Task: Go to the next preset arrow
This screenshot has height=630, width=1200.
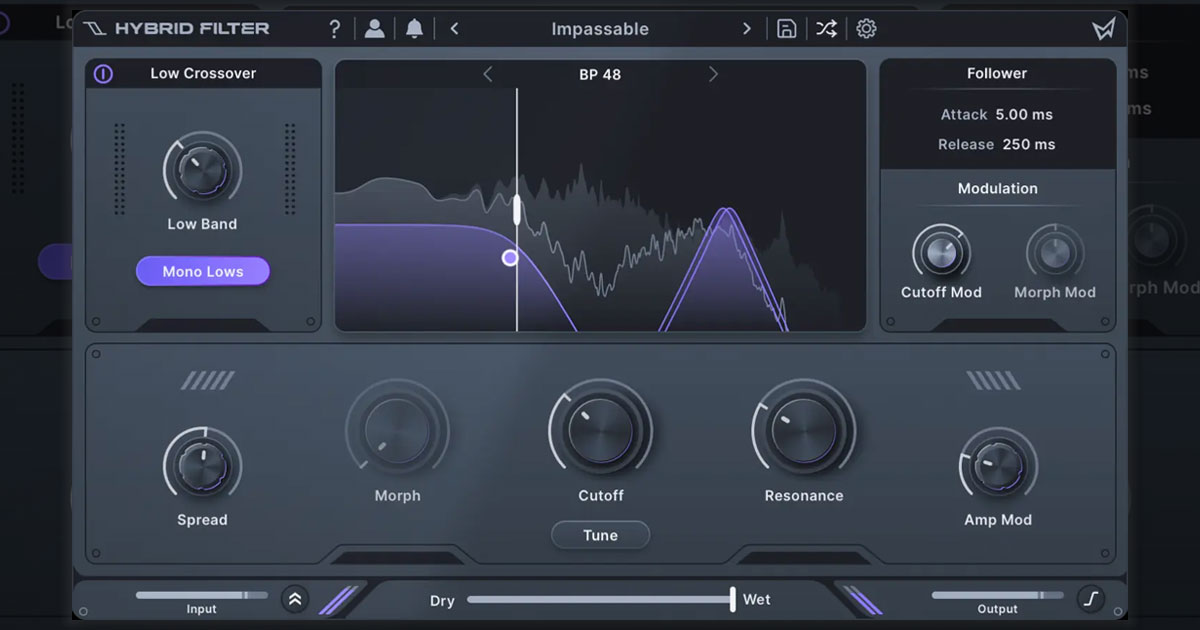Action: [x=746, y=29]
